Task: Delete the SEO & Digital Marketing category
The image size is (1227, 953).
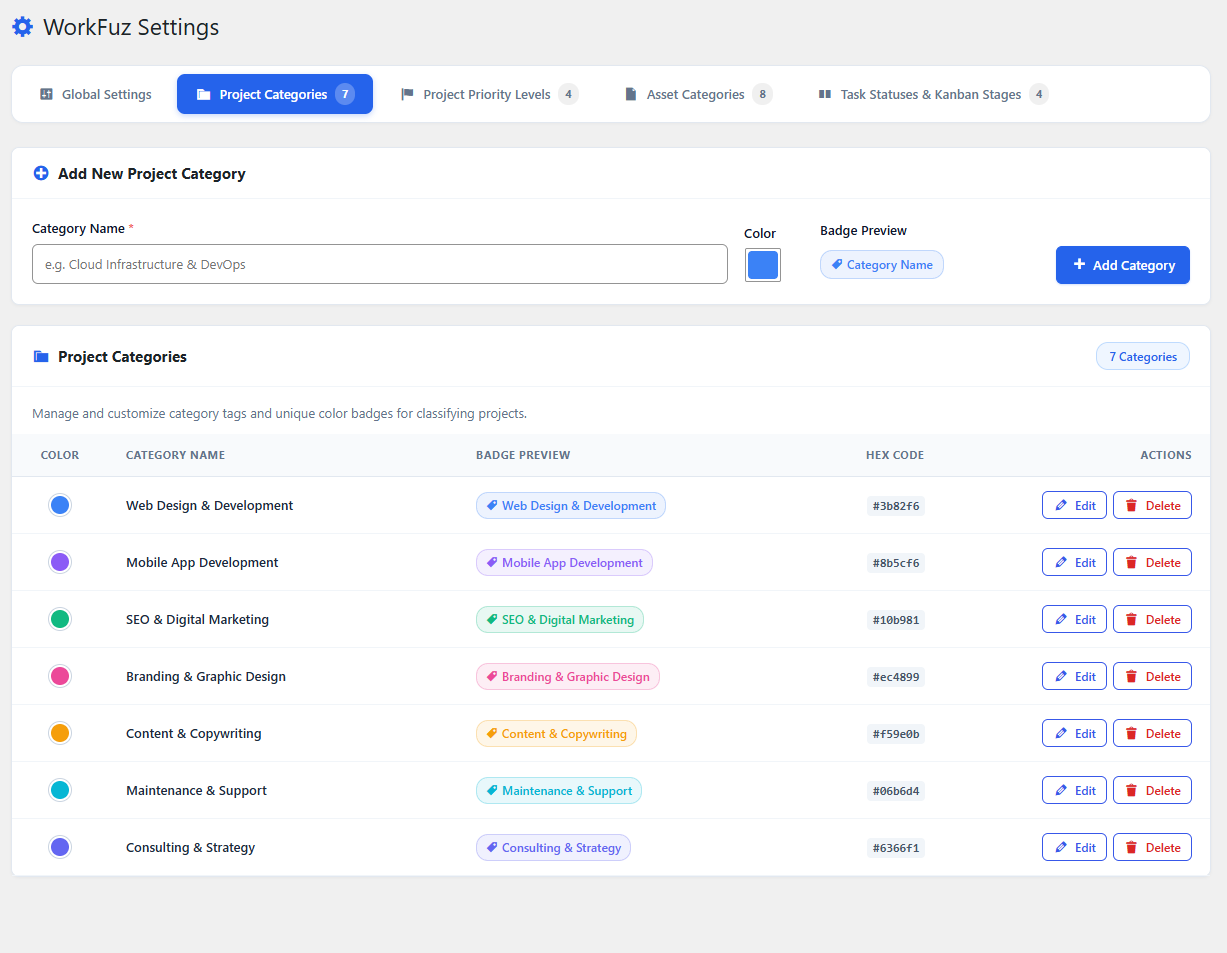Action: coord(1152,619)
